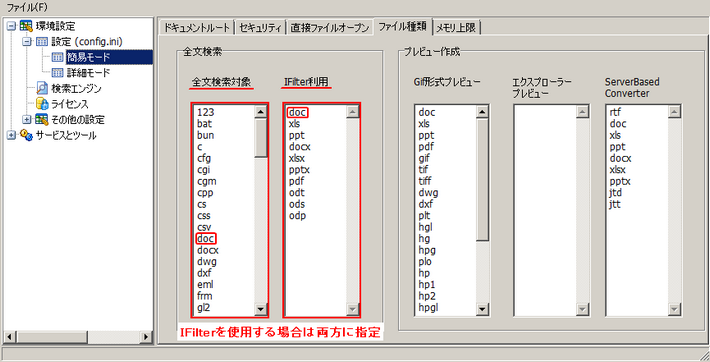The height and width of the screenshot is (362, 710).
Task: Click the 環境設定 root icon
Action: point(26,26)
